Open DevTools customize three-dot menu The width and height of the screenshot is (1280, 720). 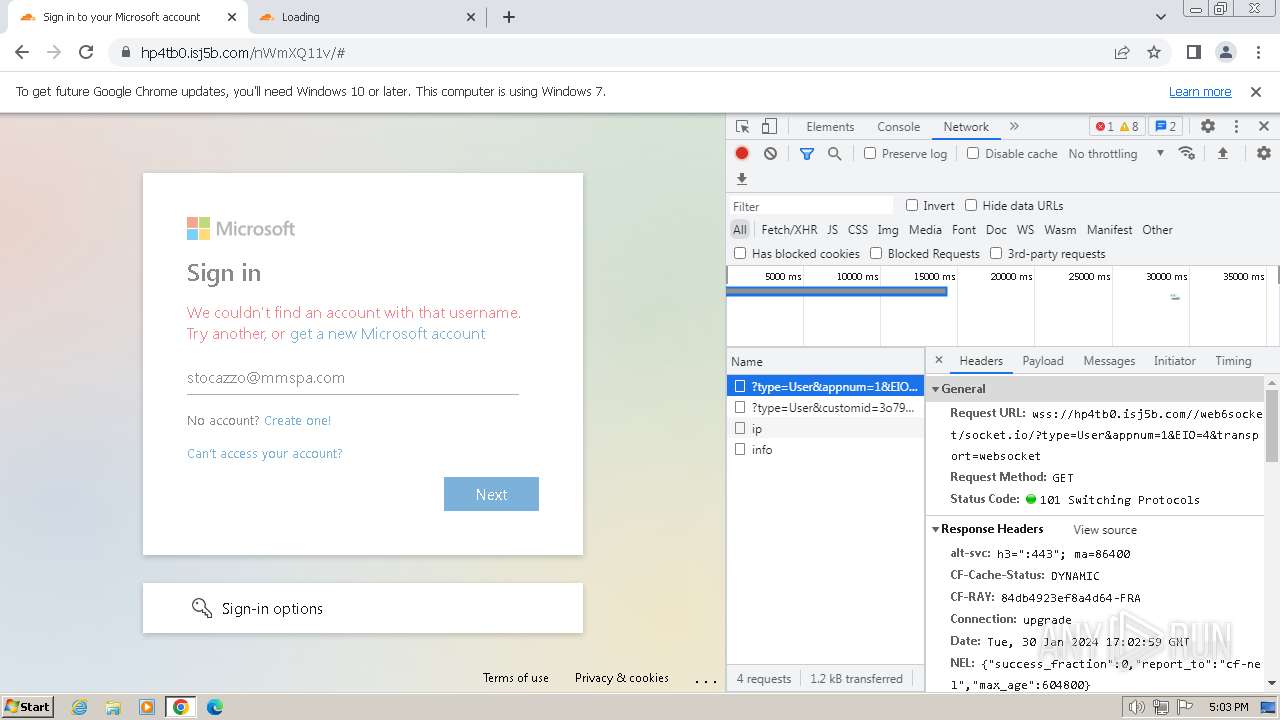pyautogui.click(x=1236, y=127)
